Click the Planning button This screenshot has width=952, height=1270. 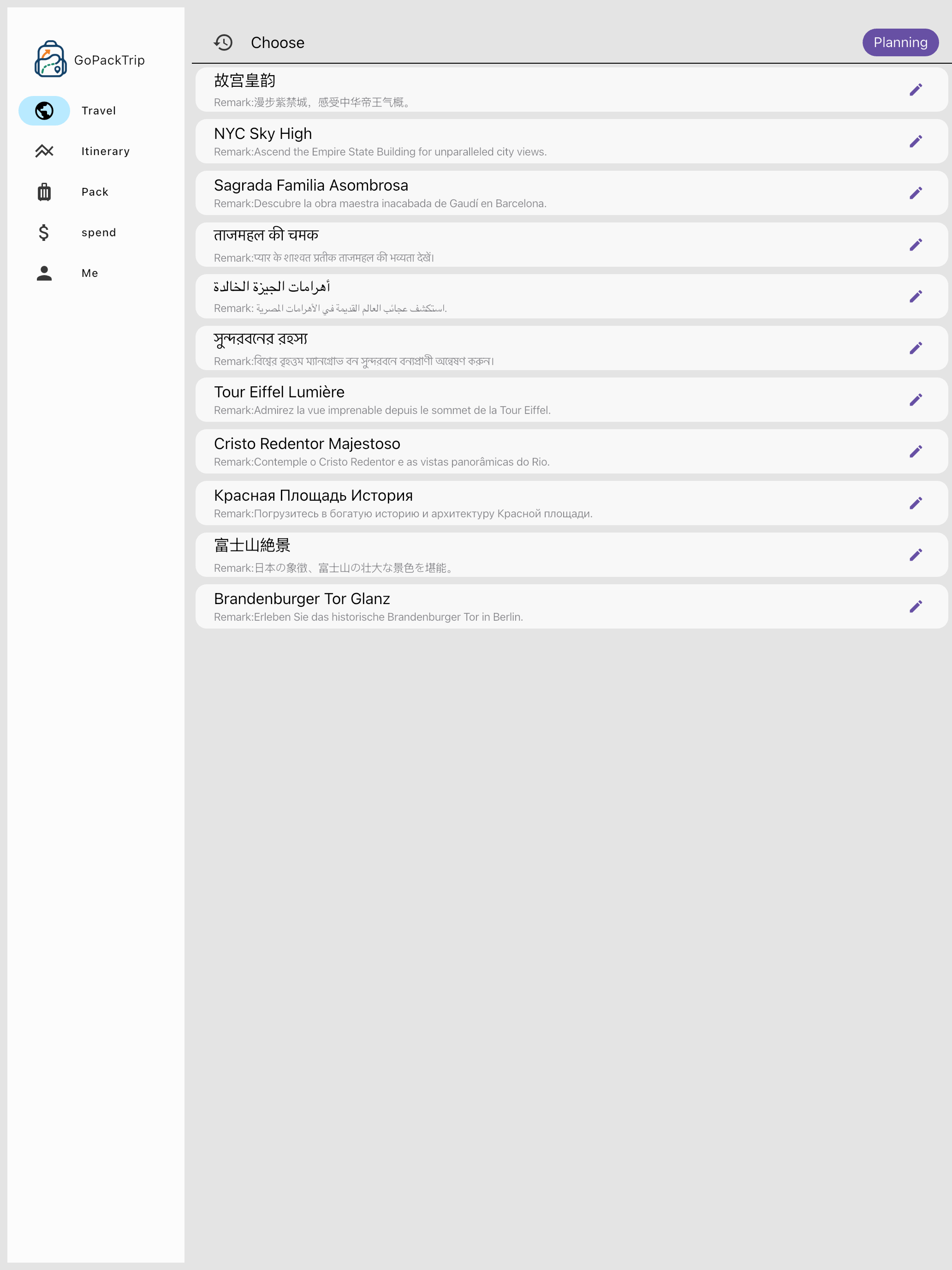point(900,42)
